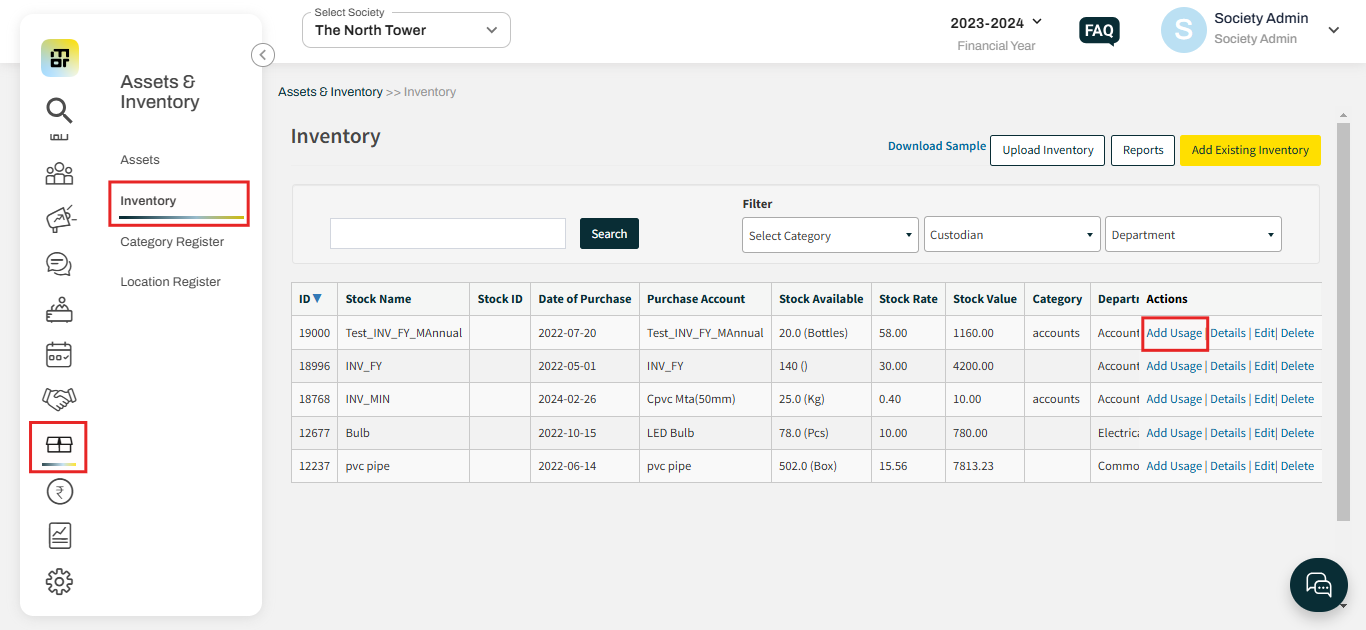The image size is (1366, 630).
Task: Open the Department filter dropdown
Action: coord(1192,233)
